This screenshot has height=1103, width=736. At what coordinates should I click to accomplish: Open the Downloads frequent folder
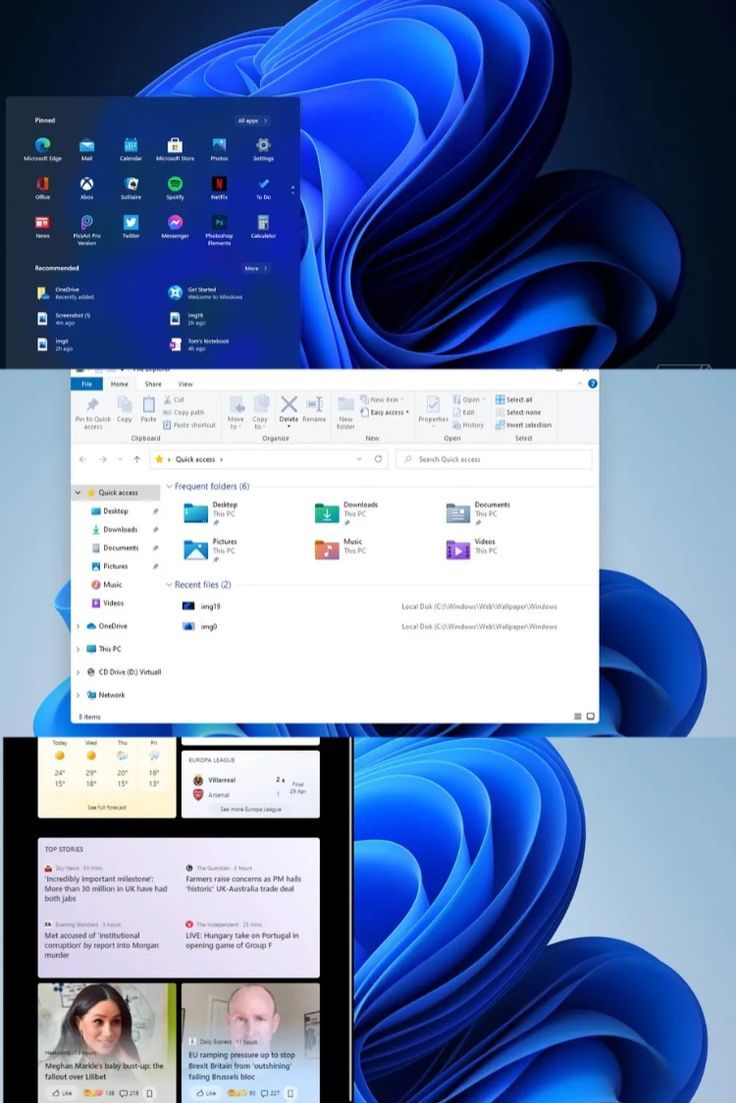tap(347, 513)
